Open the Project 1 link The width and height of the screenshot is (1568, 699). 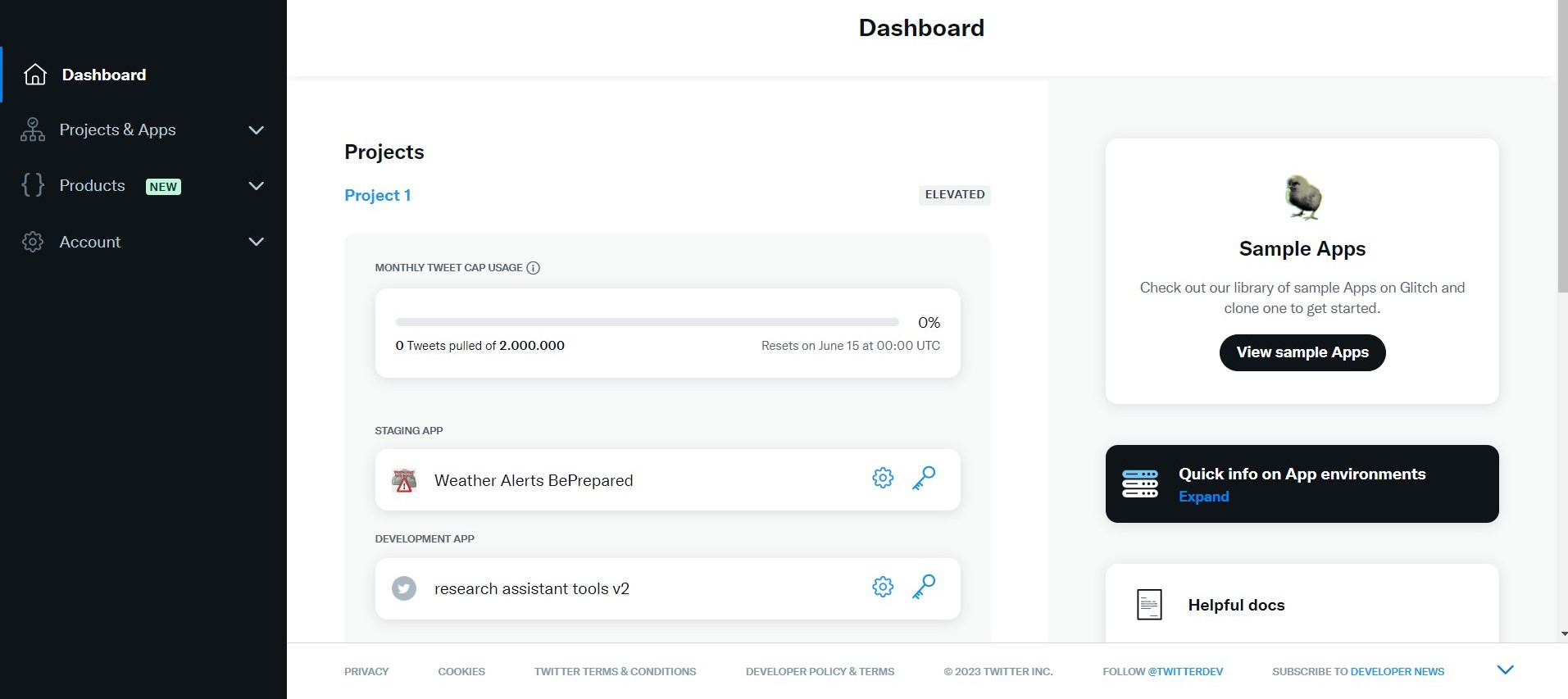[377, 195]
